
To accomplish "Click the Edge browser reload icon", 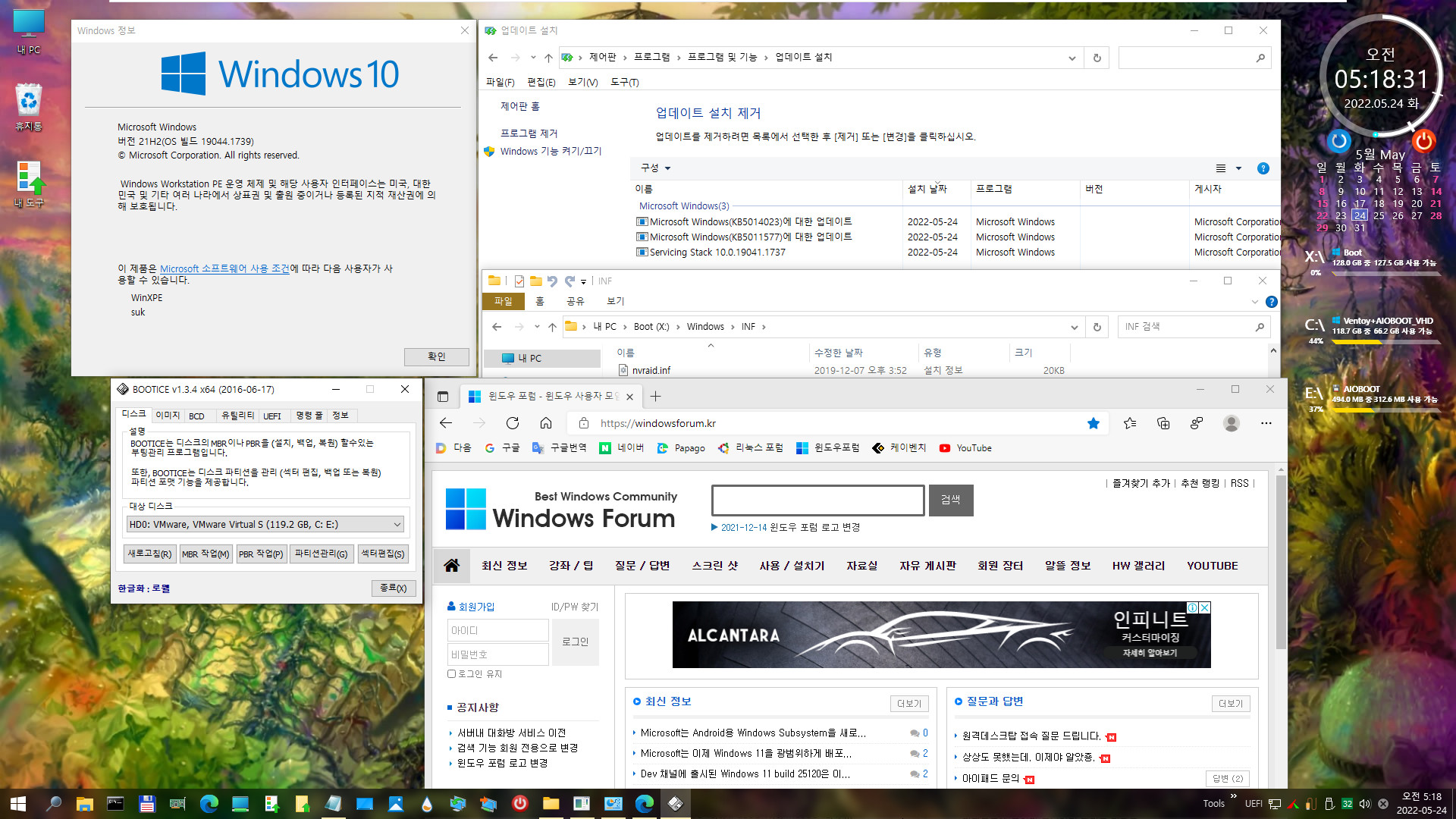I will point(513,423).
